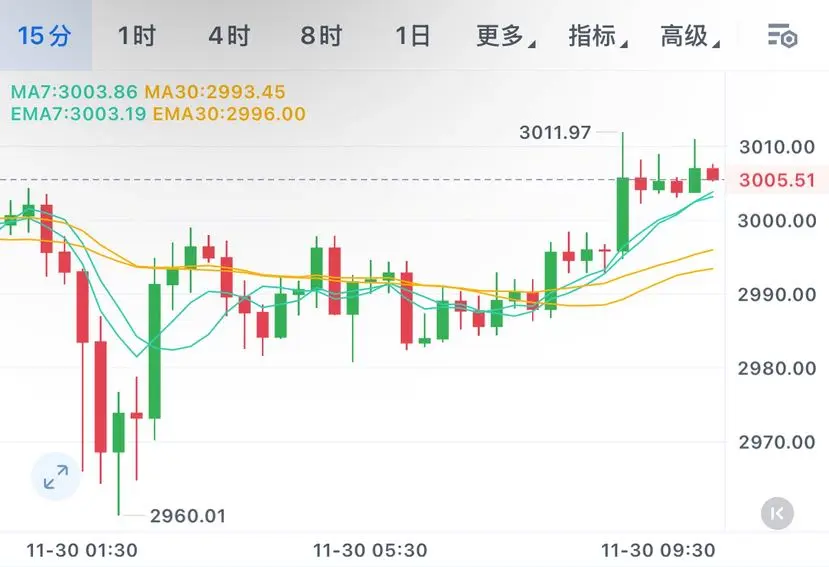Click the 2980.00 price axis label
Viewport: 829px width, 567px height.
pyautogui.click(x=777, y=368)
